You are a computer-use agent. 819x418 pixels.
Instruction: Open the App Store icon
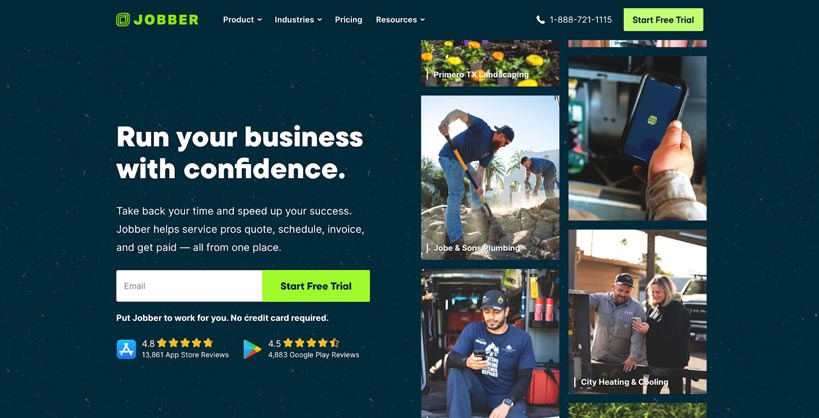pyautogui.click(x=126, y=349)
